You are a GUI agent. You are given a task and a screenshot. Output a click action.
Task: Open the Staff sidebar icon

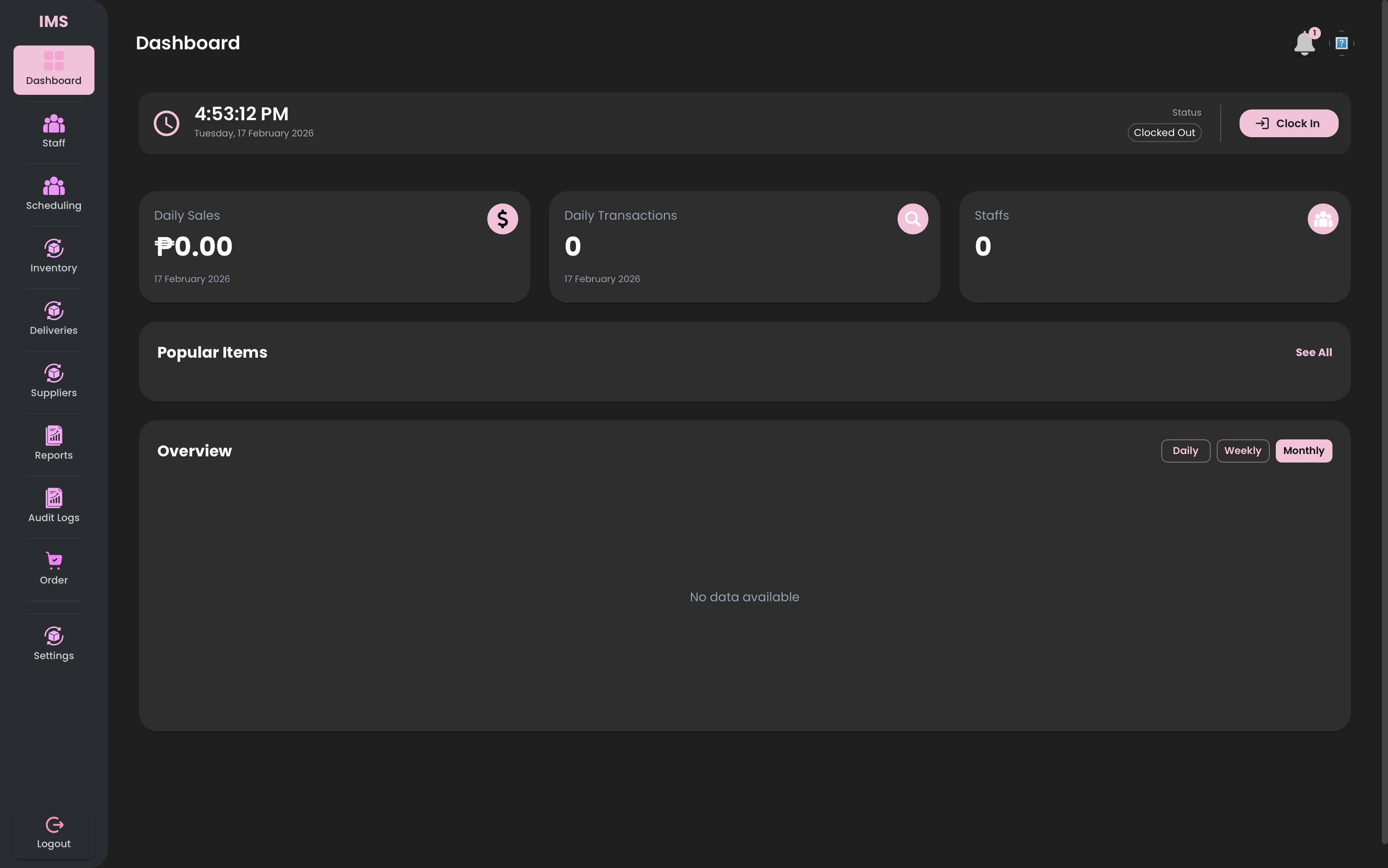coord(54,123)
